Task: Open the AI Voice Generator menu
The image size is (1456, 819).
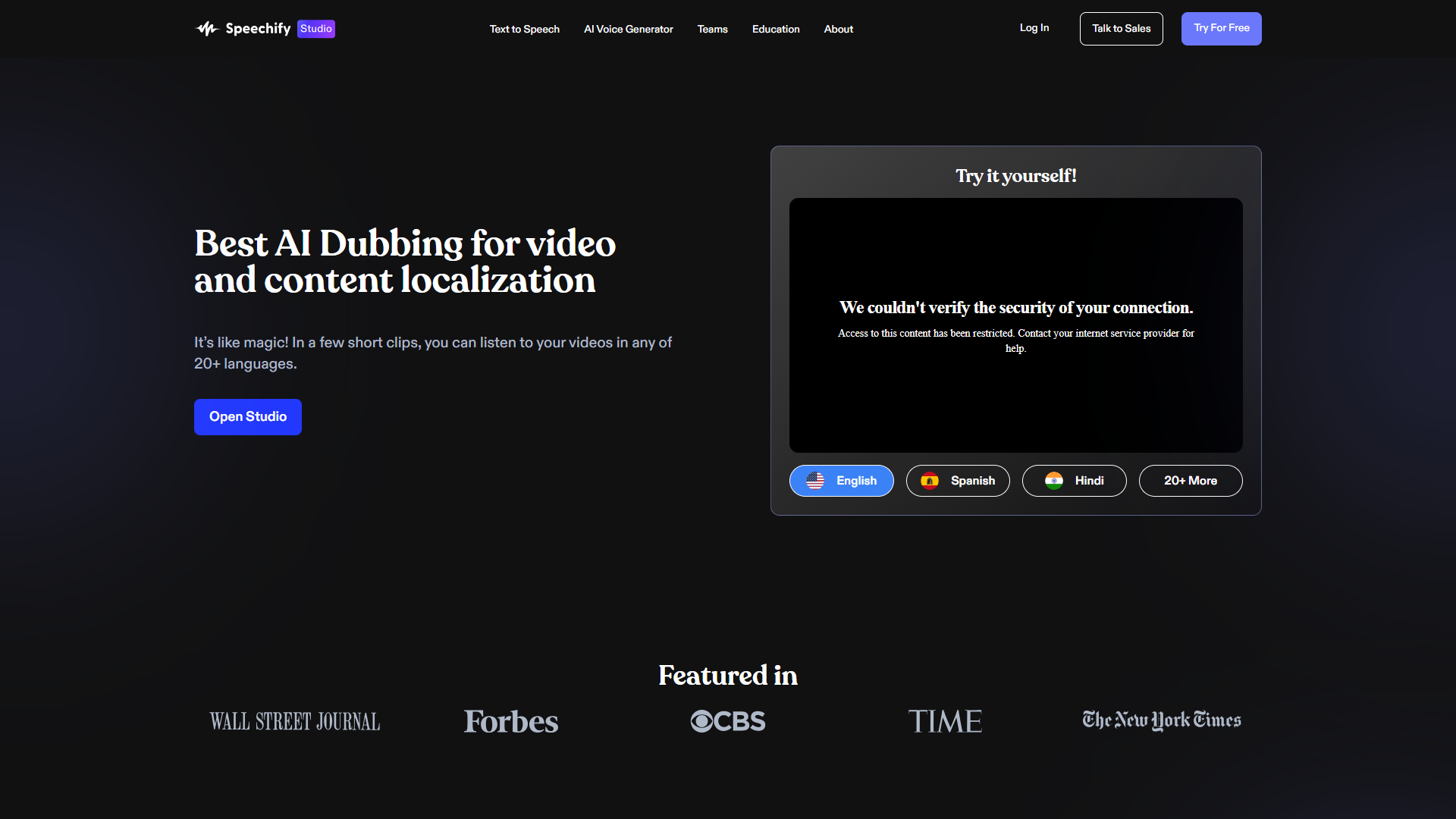Action: coord(628,29)
